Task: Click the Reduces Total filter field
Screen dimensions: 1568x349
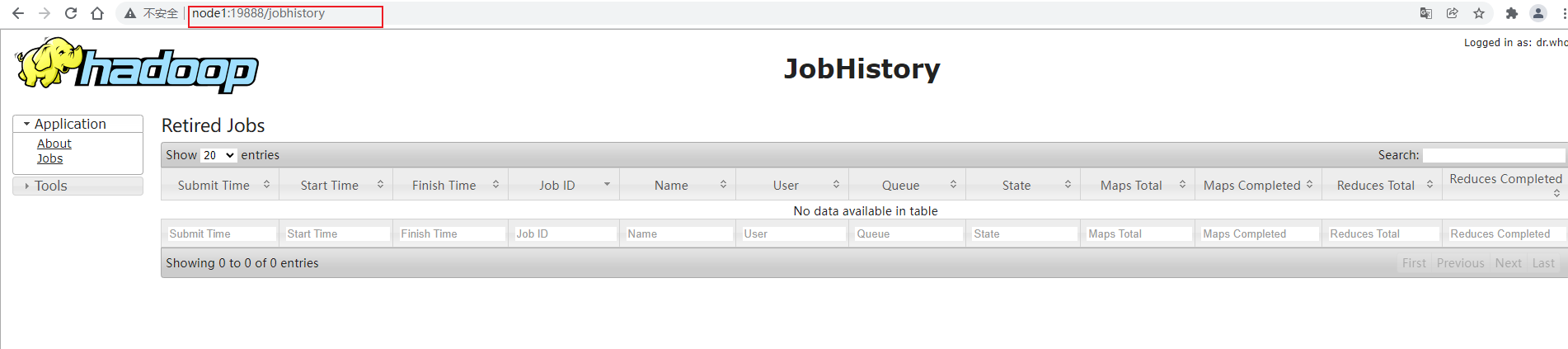Action: tap(1383, 234)
